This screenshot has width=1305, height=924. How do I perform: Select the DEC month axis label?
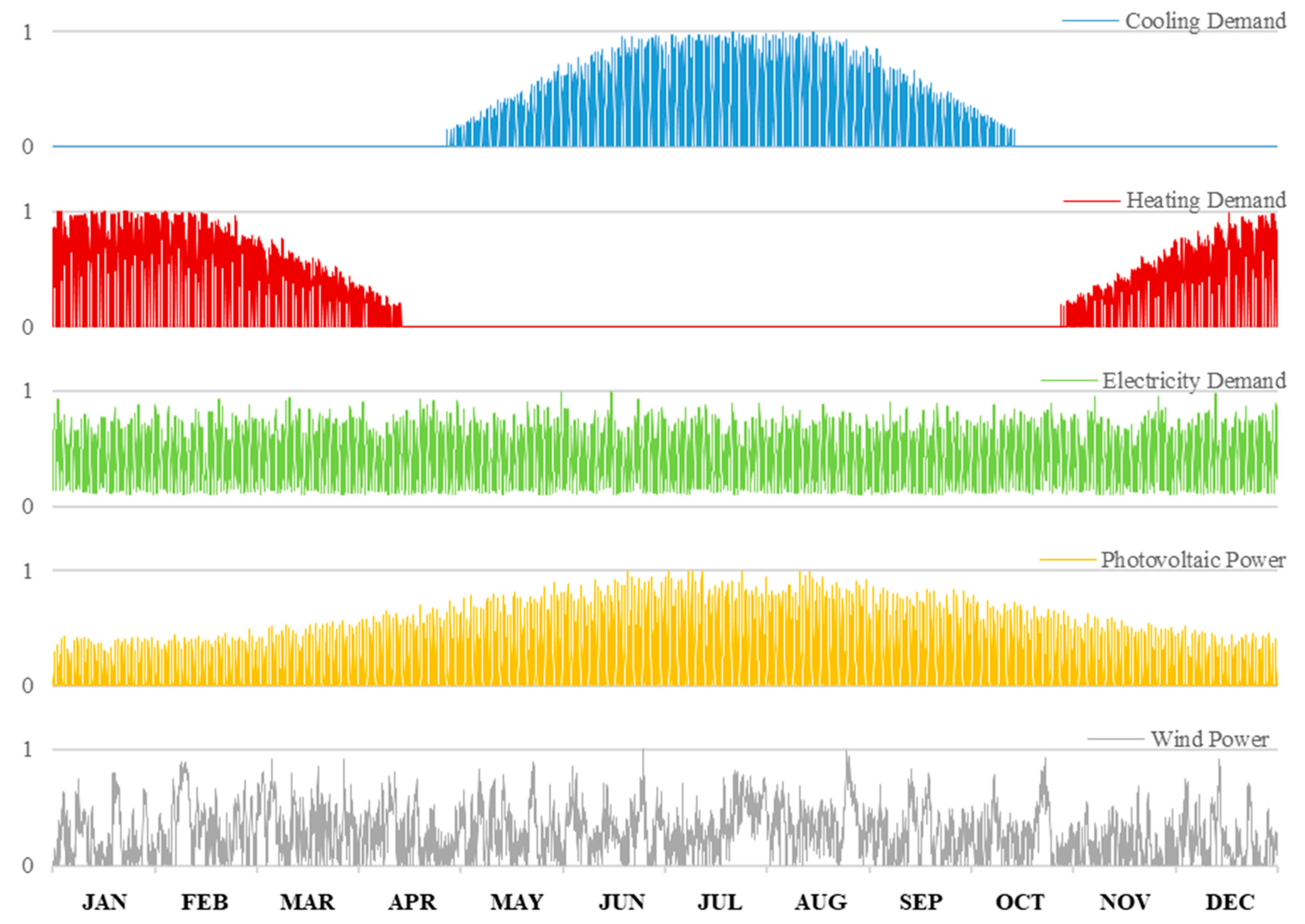coord(1230,902)
